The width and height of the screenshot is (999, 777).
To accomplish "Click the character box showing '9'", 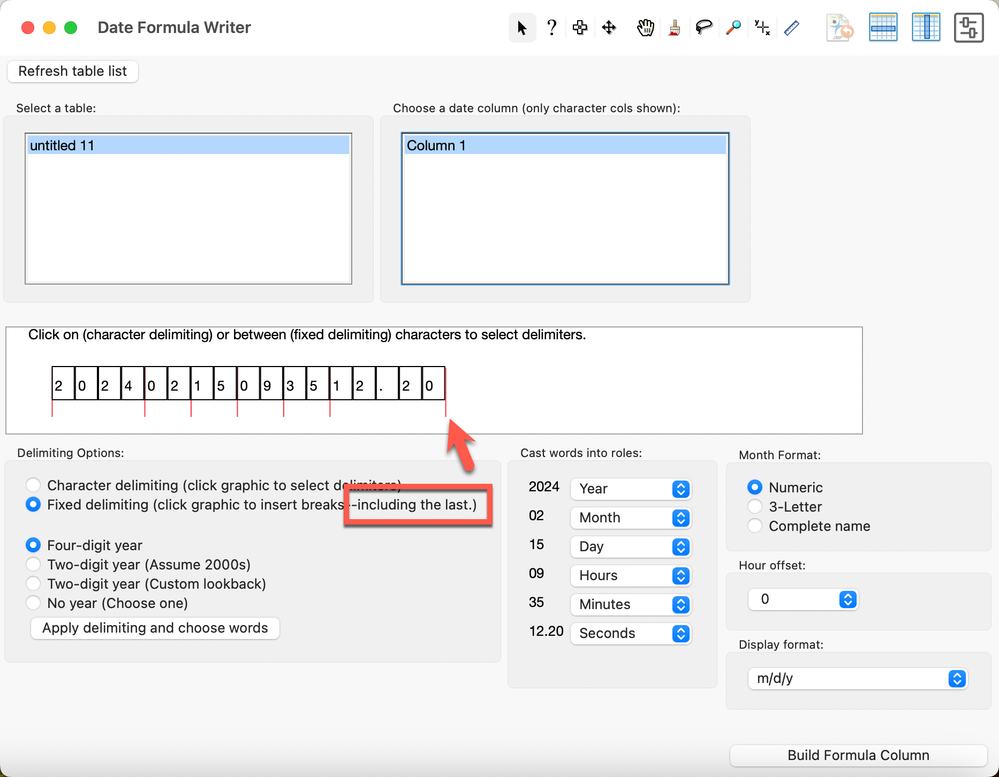I will tap(271, 383).
